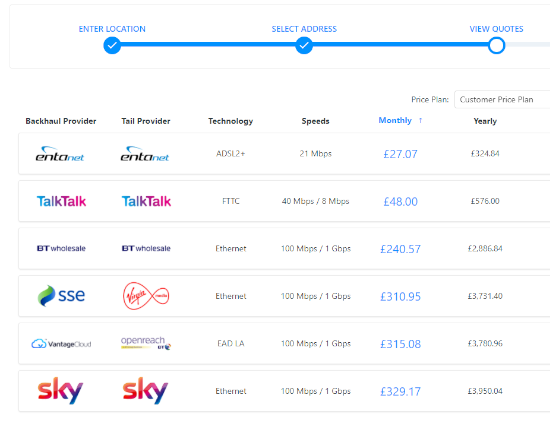Screen dimensions: 550x421
Task: Click the BT Wholesale backhaul logo
Action: (61, 248)
